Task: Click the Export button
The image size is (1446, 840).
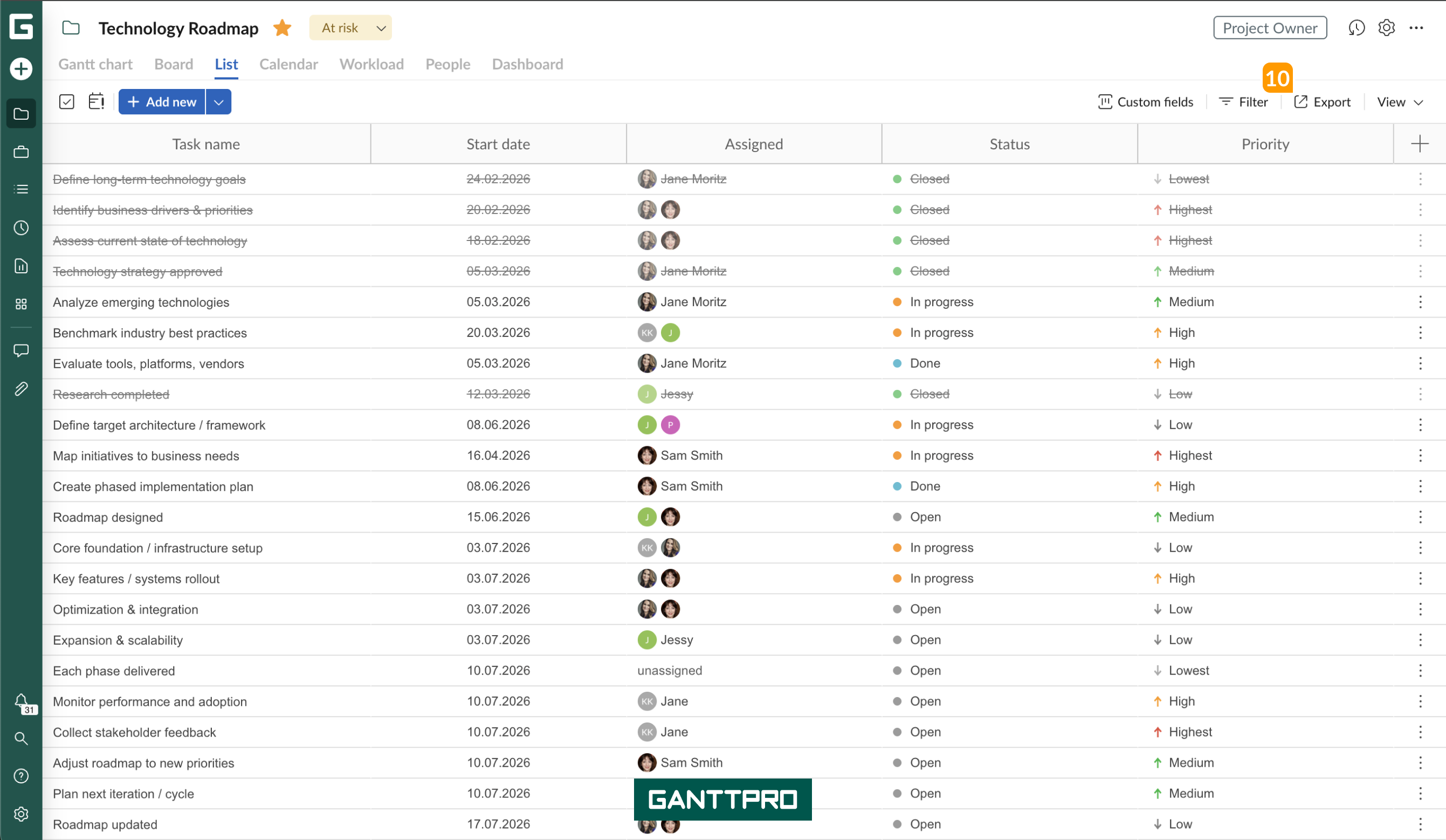Action: coord(1323,101)
